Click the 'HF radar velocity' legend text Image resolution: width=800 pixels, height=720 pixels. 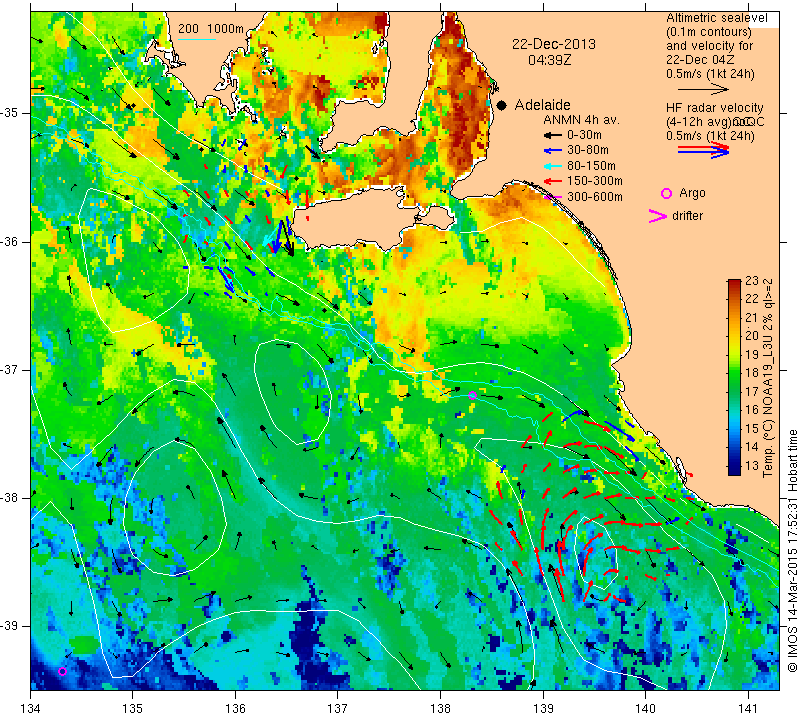pyautogui.click(x=715, y=108)
